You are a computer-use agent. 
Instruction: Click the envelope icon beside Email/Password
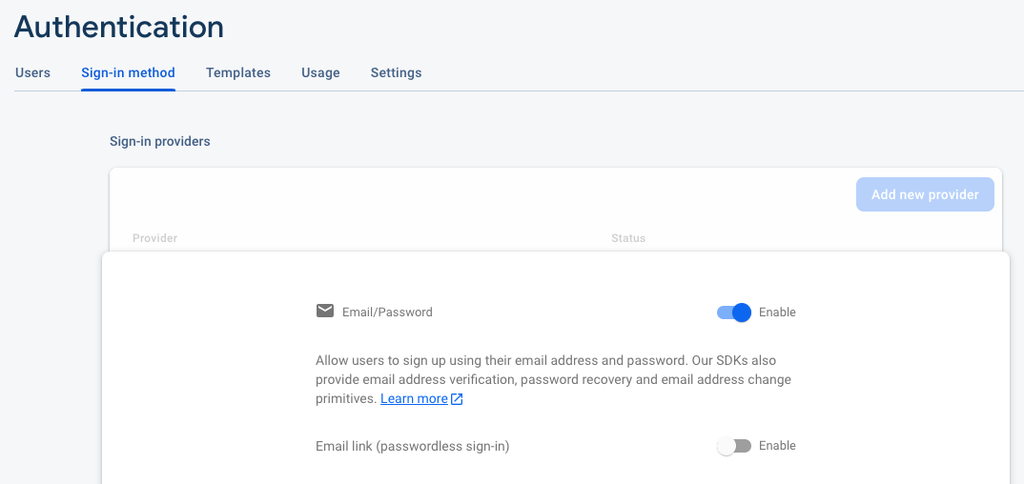tap(325, 311)
